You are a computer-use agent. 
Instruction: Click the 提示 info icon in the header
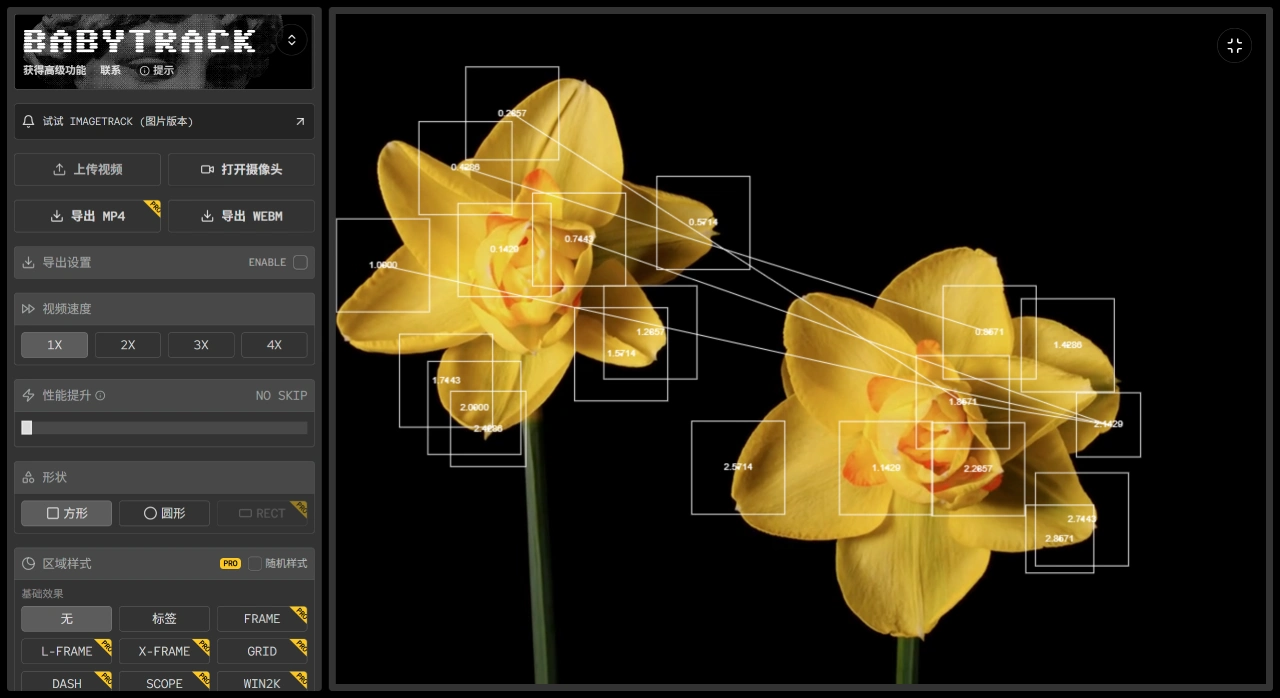click(x=145, y=71)
